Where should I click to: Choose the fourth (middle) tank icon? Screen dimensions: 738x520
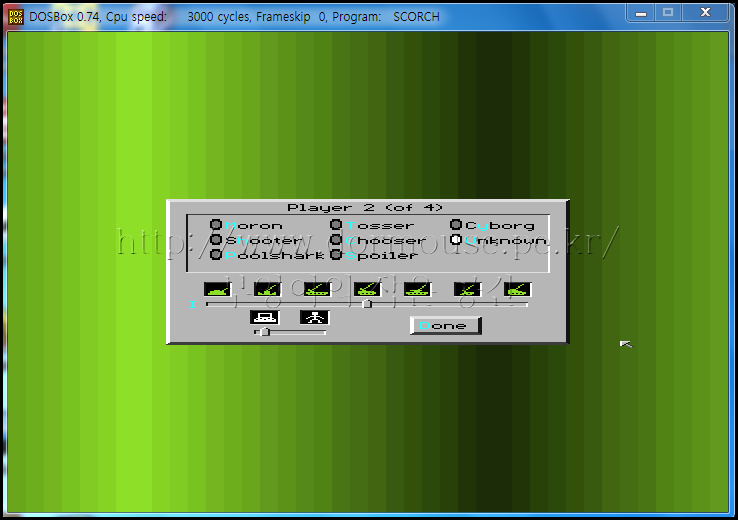[x=367, y=289]
